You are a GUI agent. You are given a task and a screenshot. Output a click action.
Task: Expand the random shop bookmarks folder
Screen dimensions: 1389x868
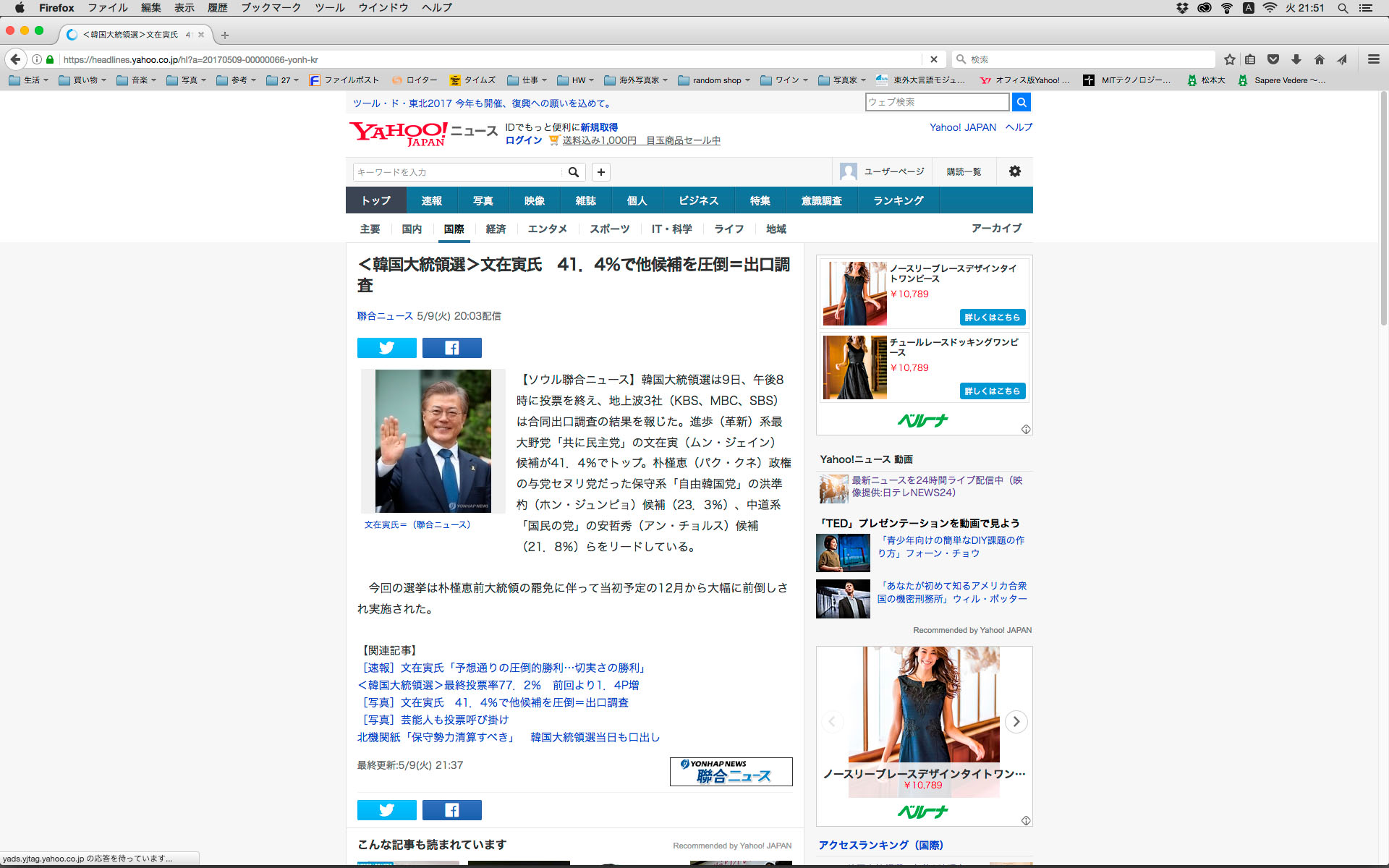point(714,80)
